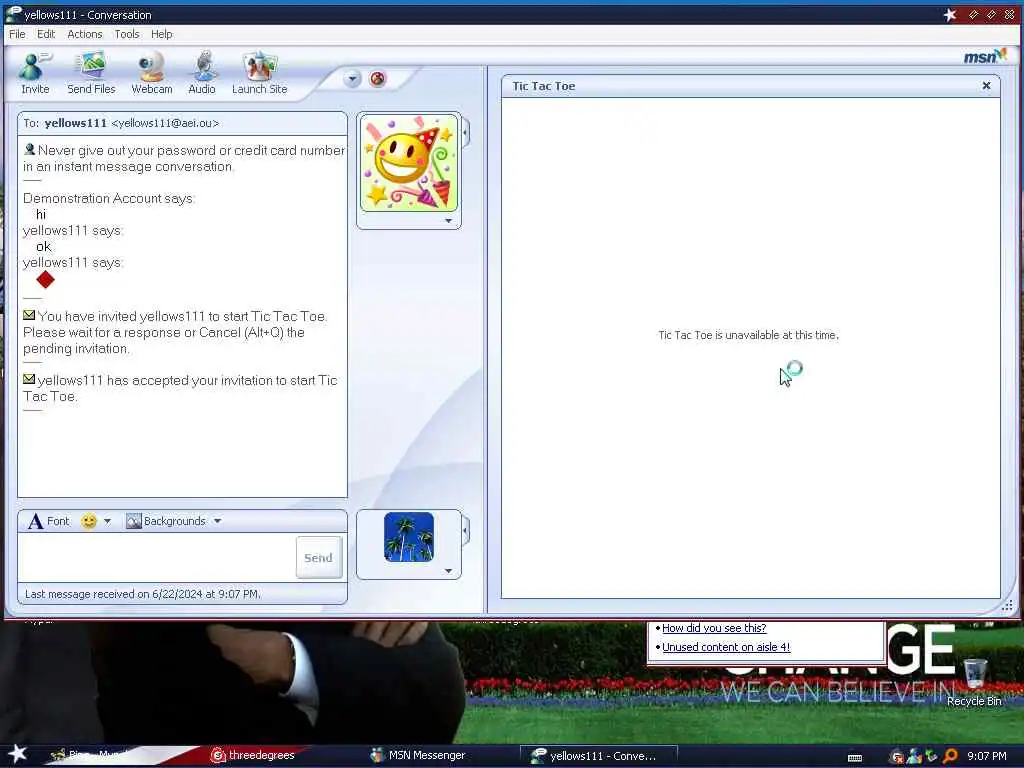Click your palm trees display picture
The height and width of the screenshot is (768, 1024).
[x=409, y=537]
